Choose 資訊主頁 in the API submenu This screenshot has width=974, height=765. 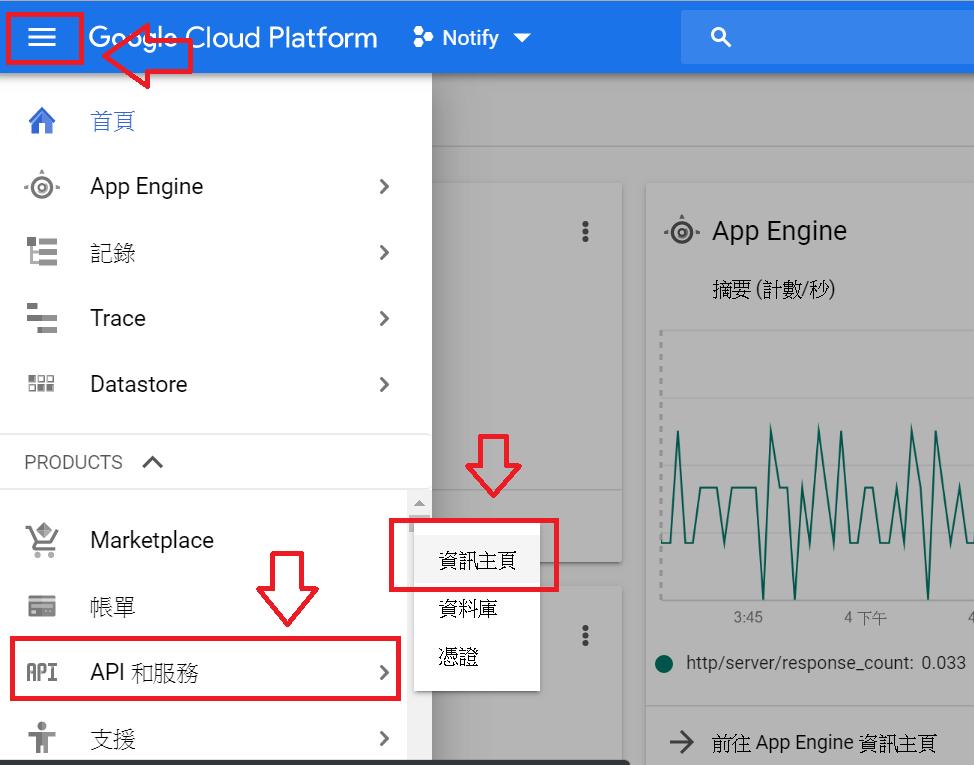click(x=477, y=560)
